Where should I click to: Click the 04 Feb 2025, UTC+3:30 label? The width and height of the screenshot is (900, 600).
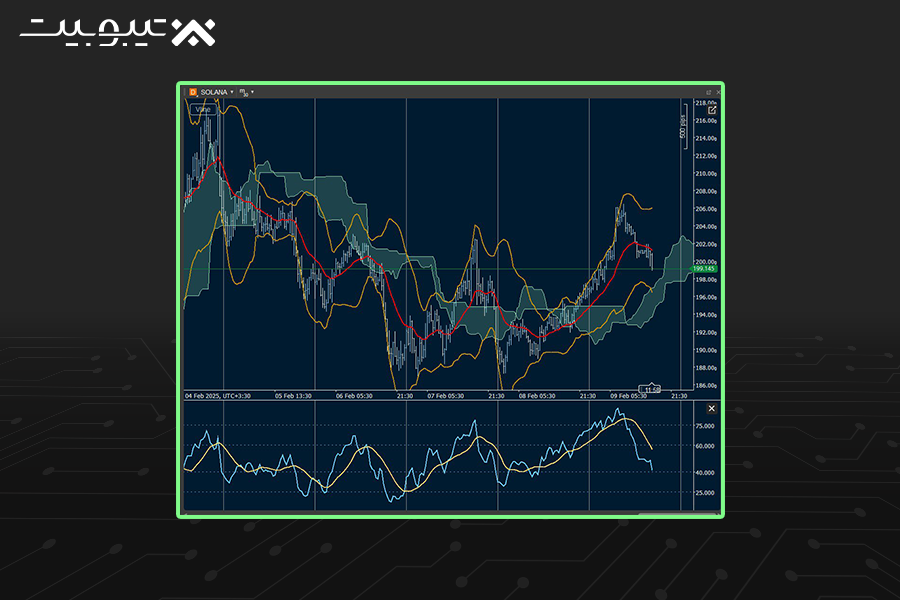[218, 396]
